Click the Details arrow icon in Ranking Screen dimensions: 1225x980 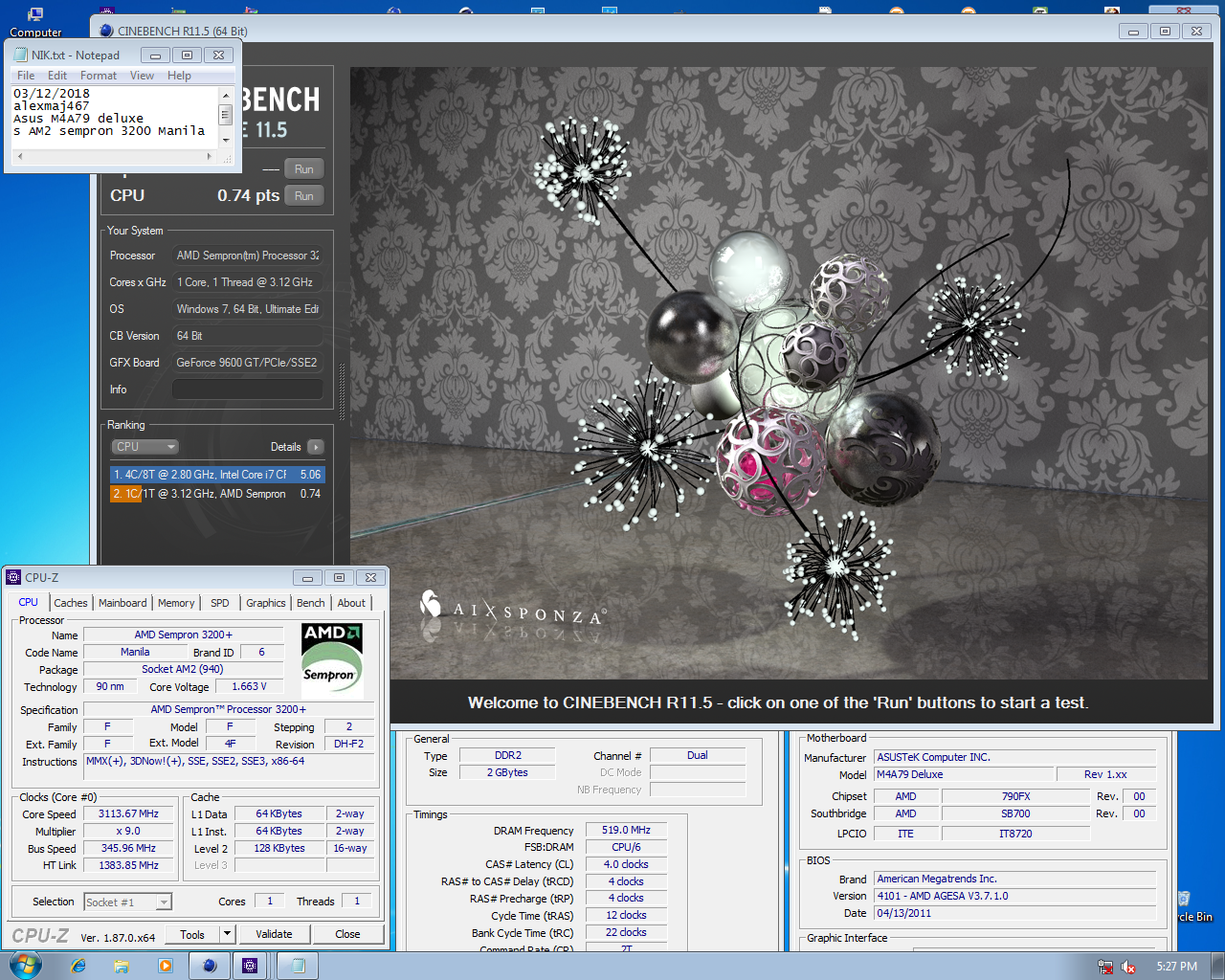316,447
